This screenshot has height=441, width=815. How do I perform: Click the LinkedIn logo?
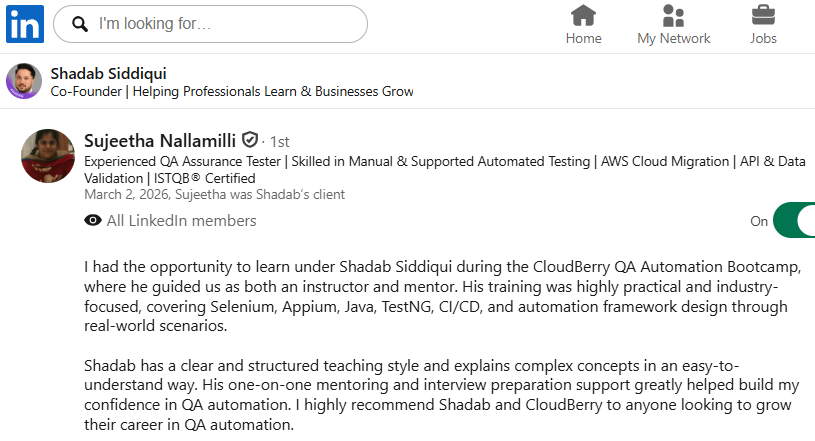(x=25, y=24)
